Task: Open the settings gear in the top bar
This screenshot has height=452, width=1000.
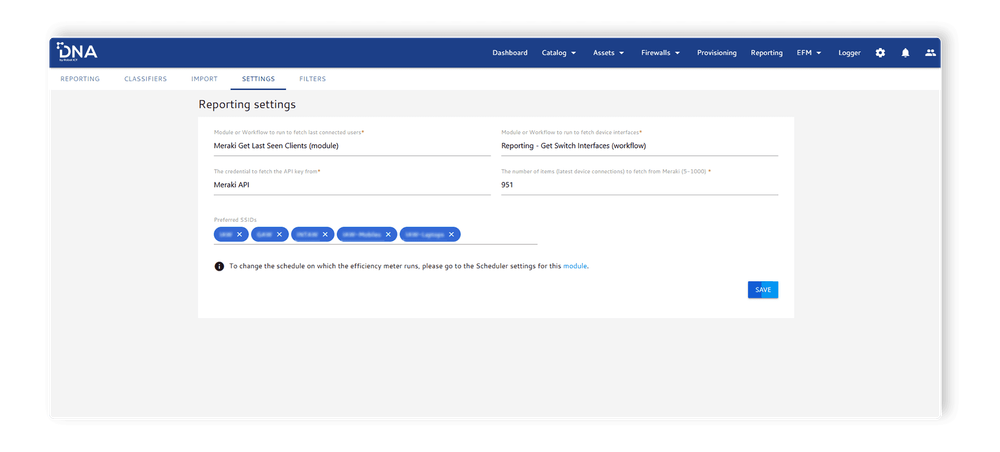Action: [880, 53]
